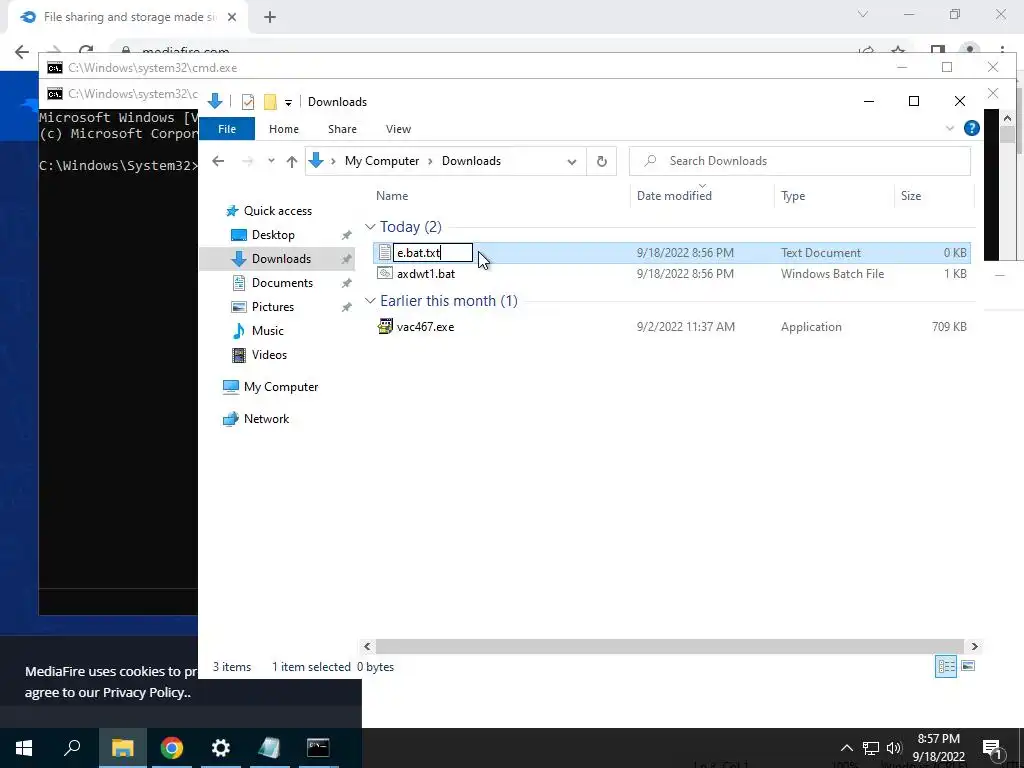This screenshot has width=1024, height=768.
Task: Select the axdwt1.bat file
Action: click(x=426, y=274)
